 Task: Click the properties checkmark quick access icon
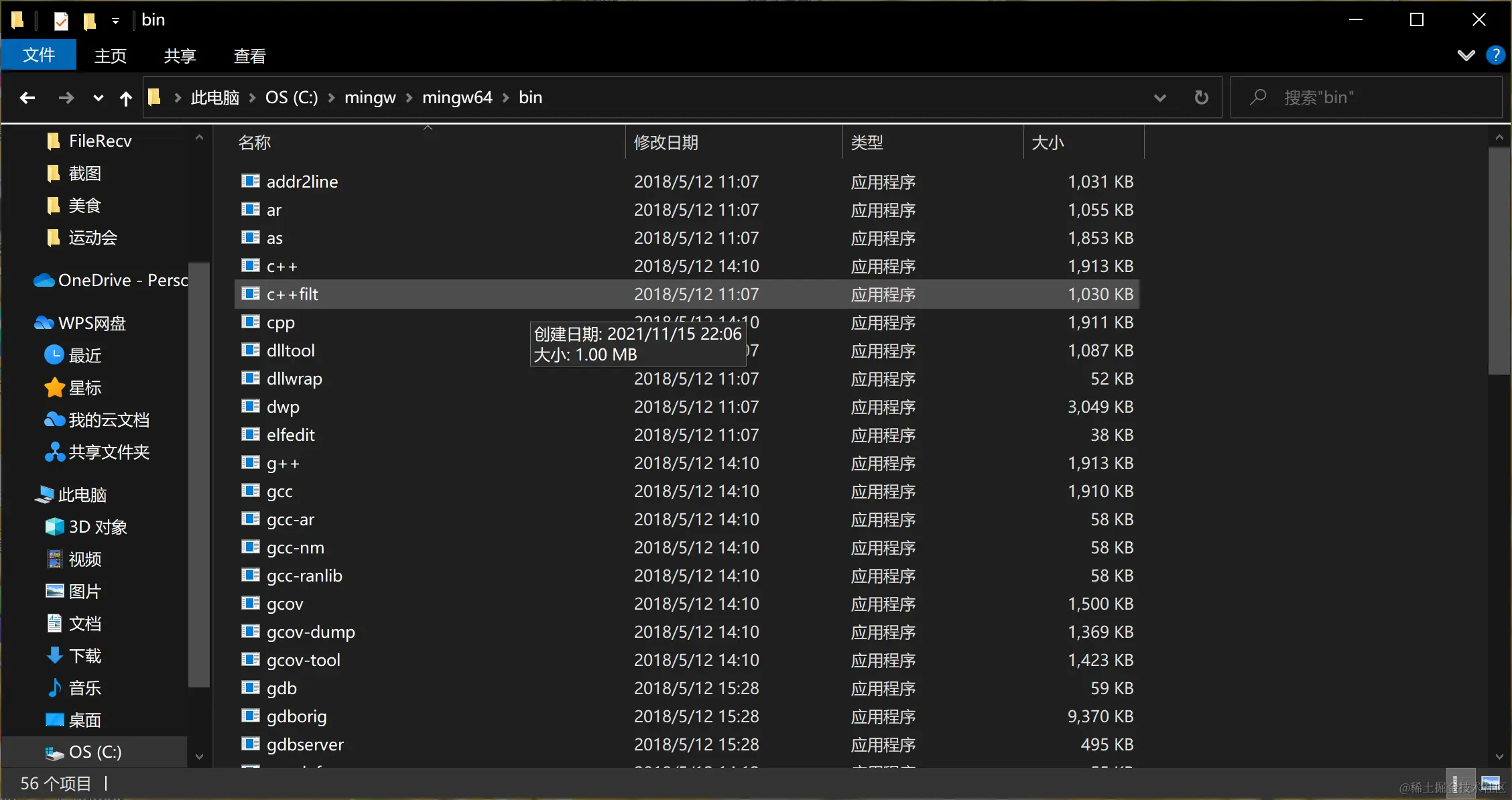pos(61,21)
